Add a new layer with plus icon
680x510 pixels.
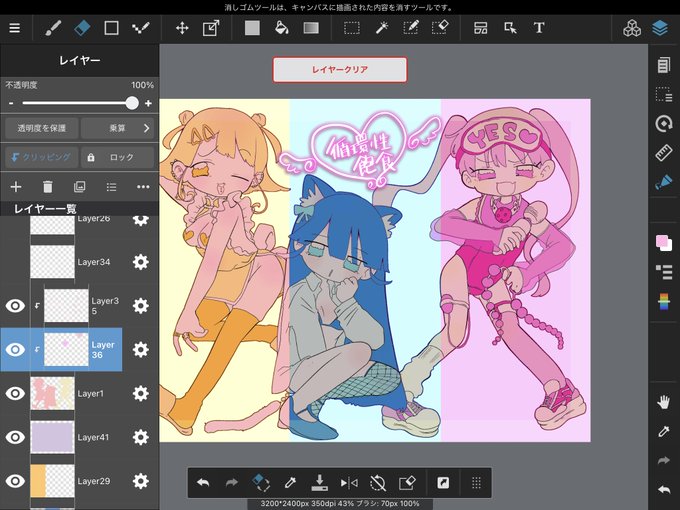pyautogui.click(x=16, y=187)
